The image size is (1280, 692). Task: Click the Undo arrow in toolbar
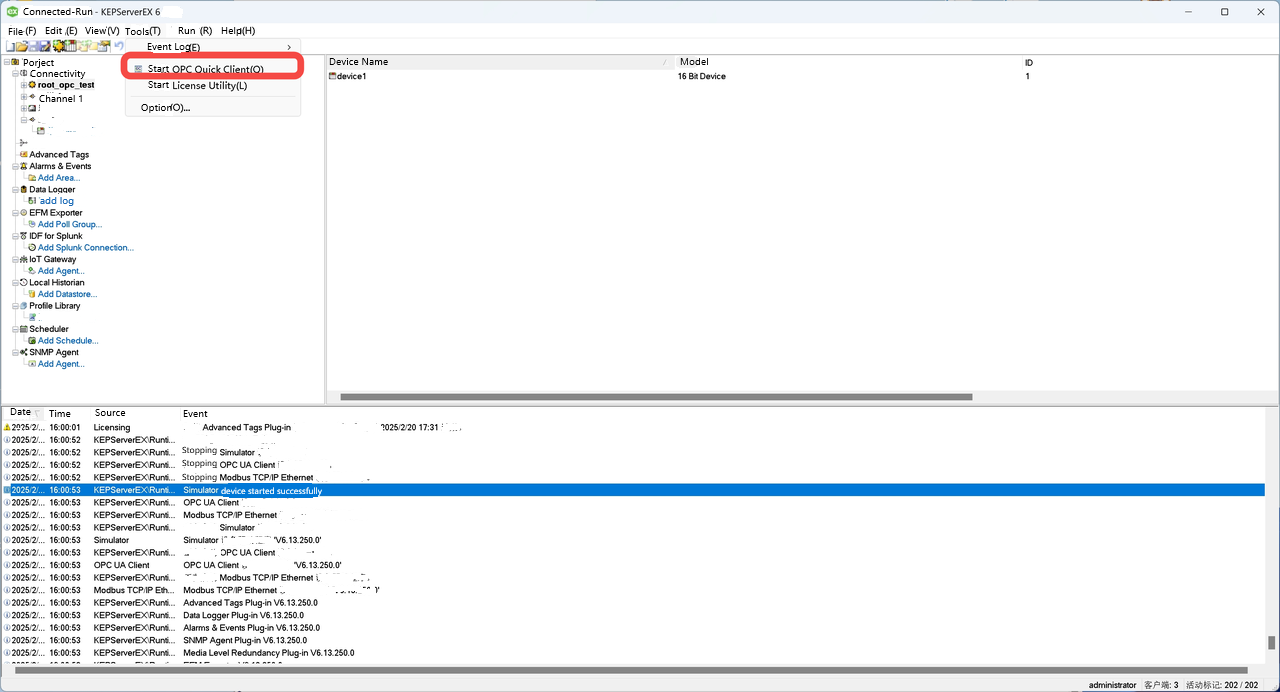pos(119,47)
